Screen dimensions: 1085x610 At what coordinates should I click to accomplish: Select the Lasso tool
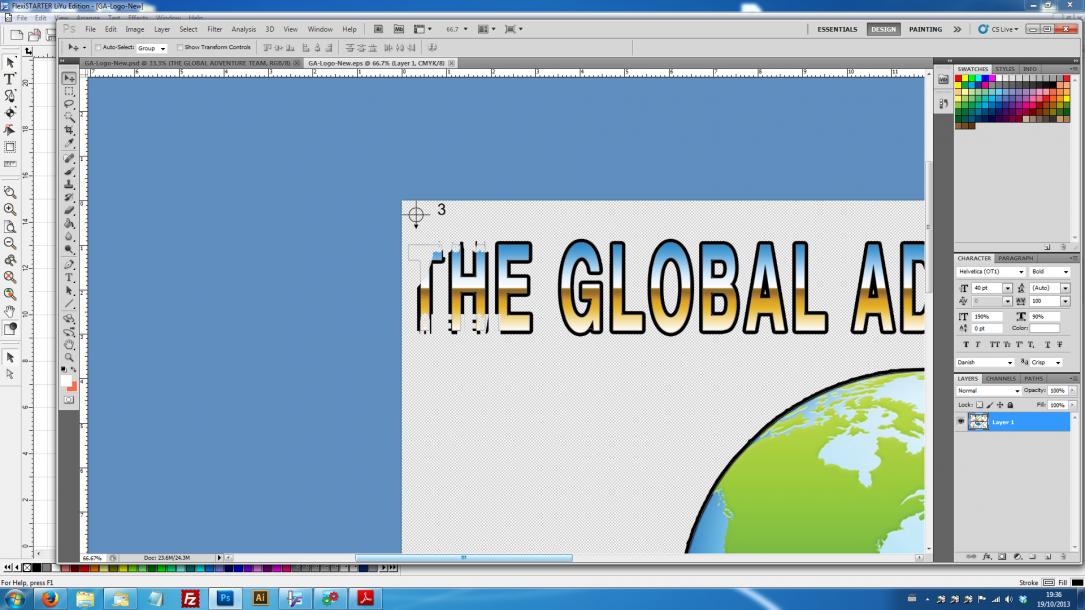pos(69,104)
